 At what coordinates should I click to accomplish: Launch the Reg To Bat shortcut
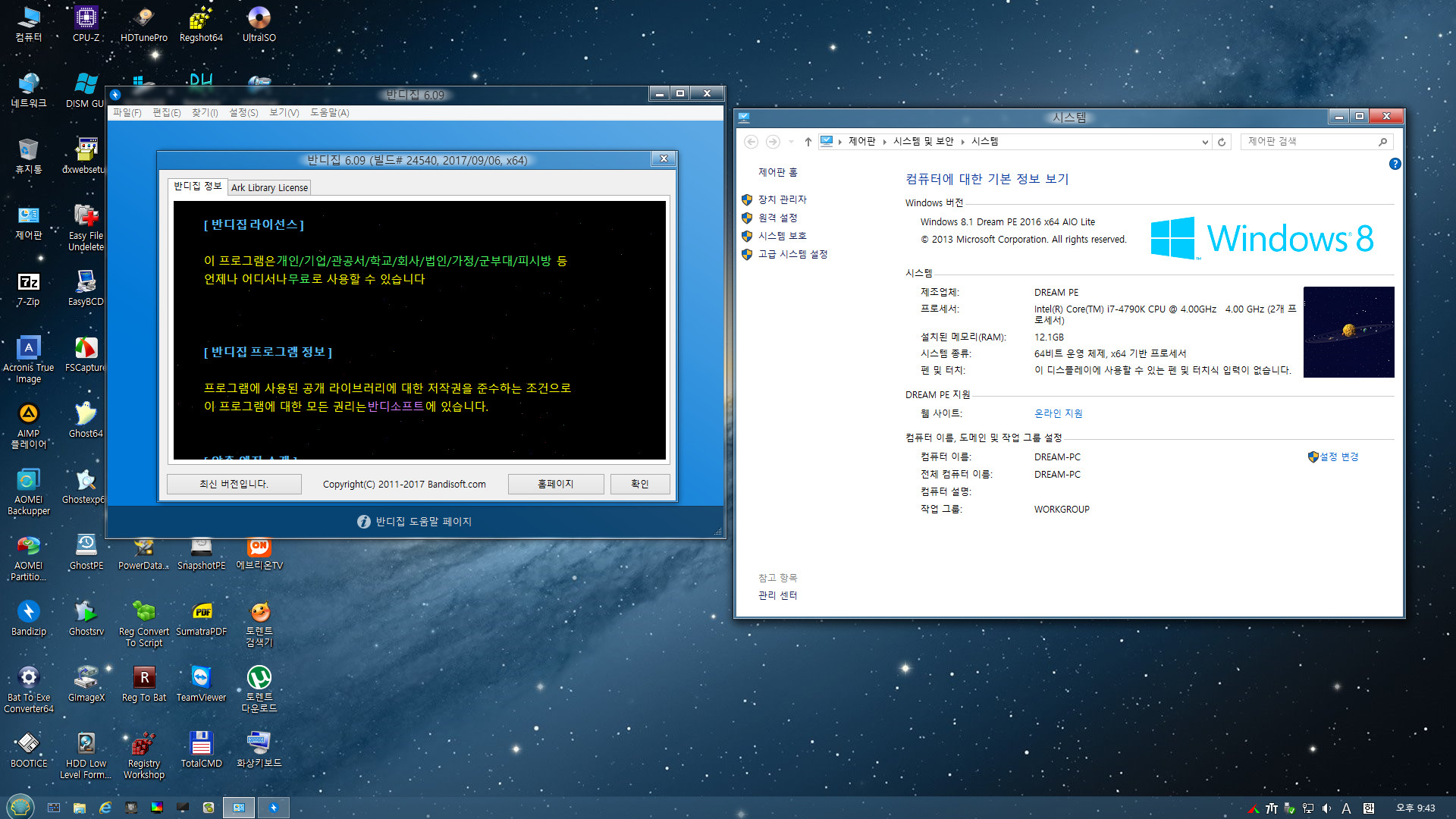(143, 684)
